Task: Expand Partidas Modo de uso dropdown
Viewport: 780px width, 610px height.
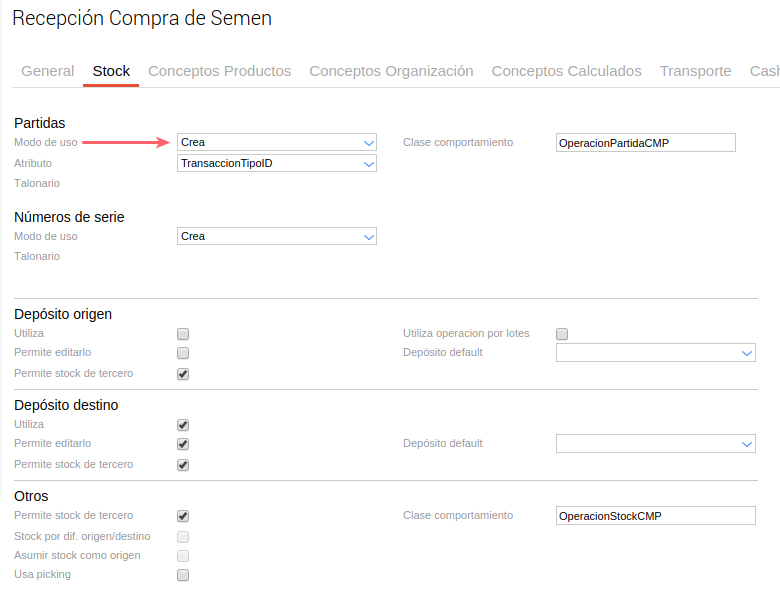Action: [x=276, y=142]
